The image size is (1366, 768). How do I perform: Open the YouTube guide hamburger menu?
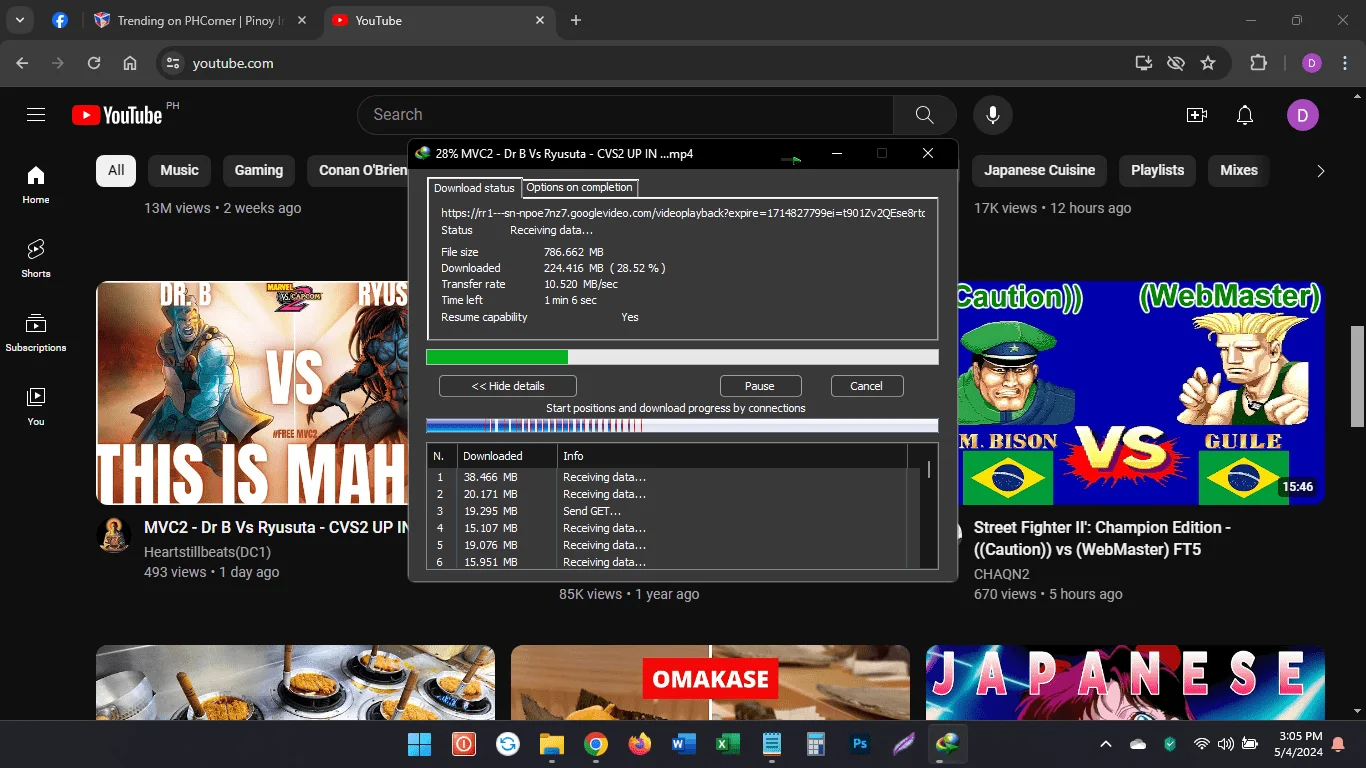(x=36, y=115)
